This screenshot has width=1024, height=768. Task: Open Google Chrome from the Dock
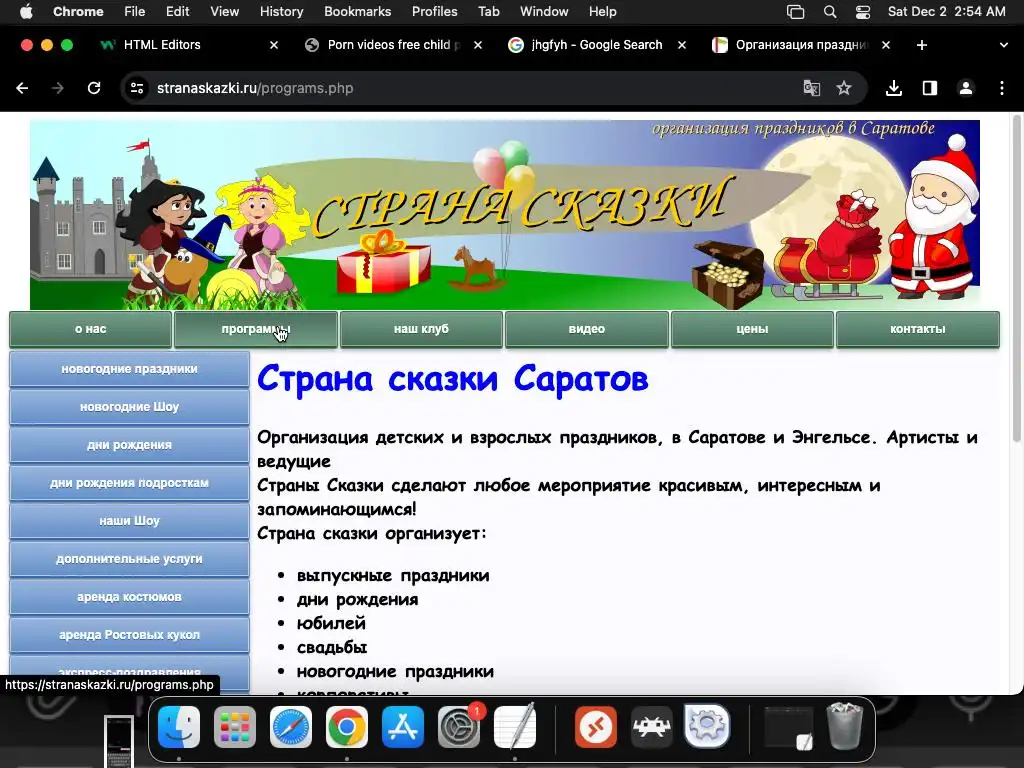tap(347, 726)
